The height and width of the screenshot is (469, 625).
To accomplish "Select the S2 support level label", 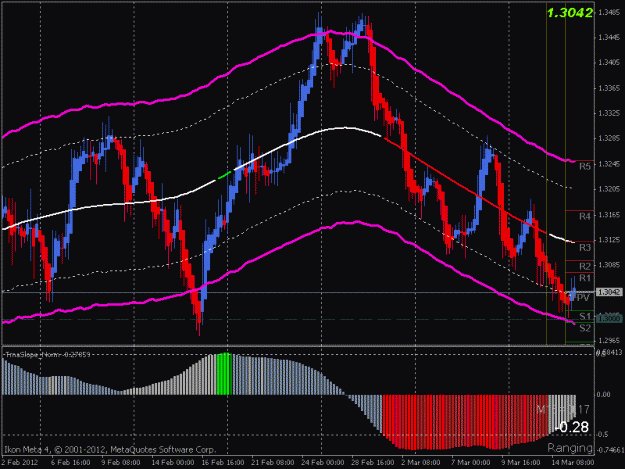I will [585, 328].
